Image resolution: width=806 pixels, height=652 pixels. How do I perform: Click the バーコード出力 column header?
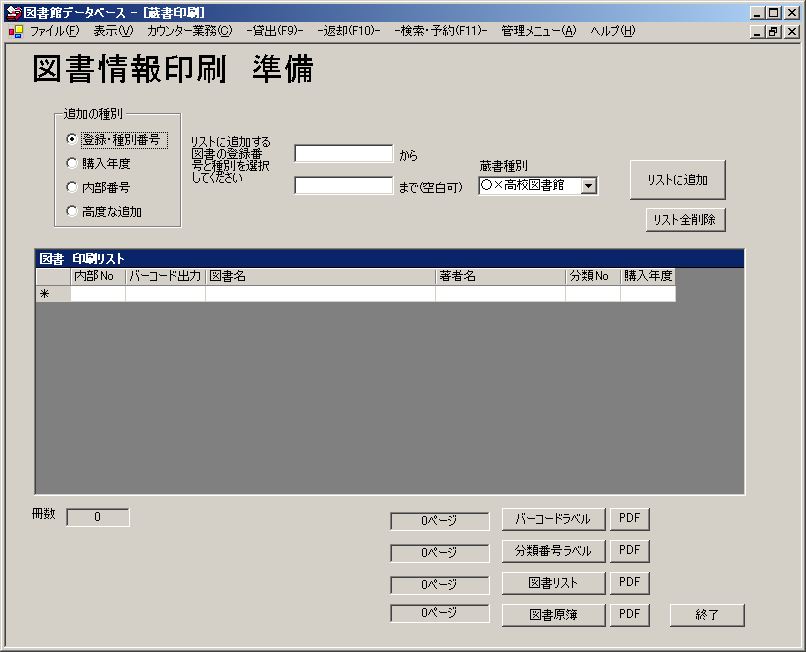coord(166,277)
